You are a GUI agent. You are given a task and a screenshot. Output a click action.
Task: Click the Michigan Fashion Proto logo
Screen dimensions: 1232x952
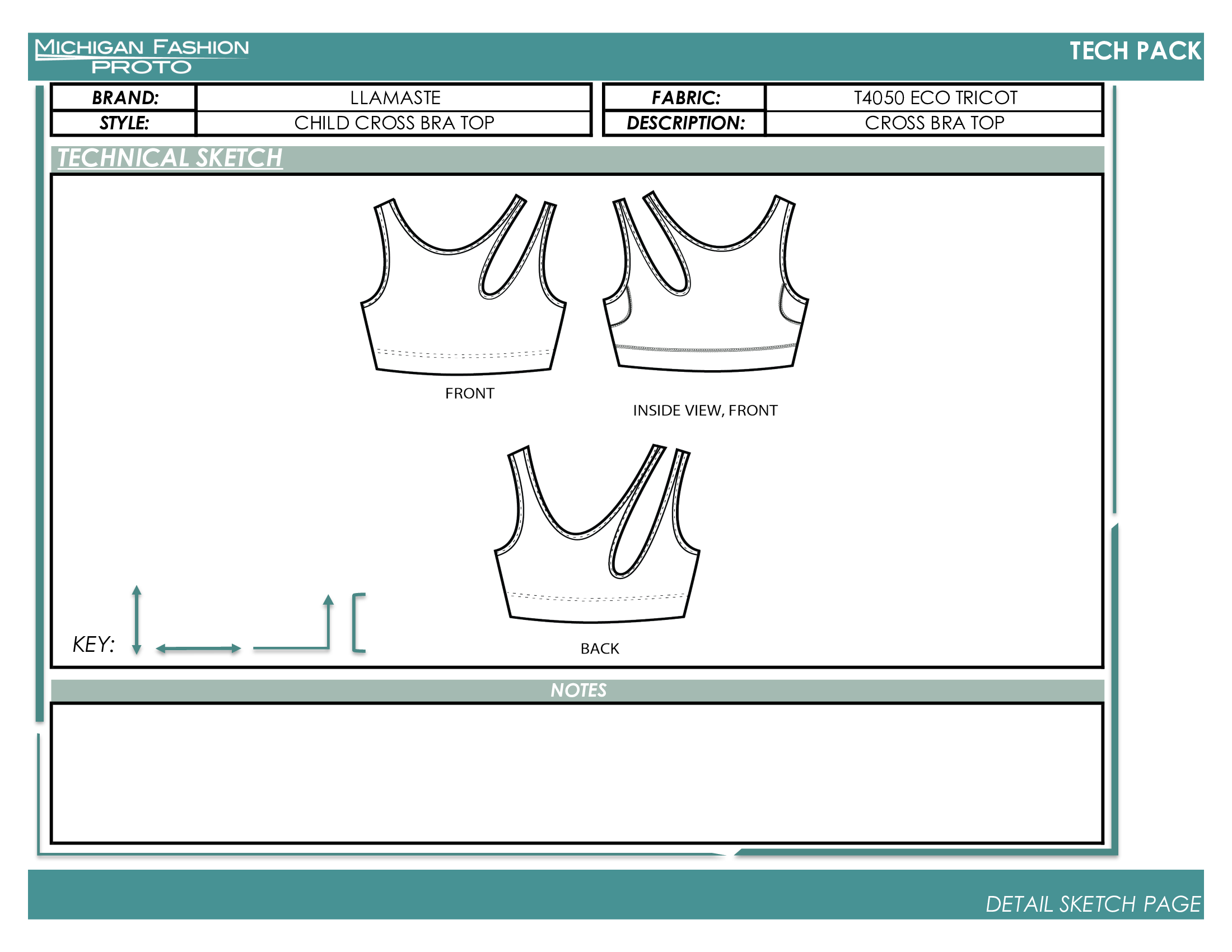(141, 57)
